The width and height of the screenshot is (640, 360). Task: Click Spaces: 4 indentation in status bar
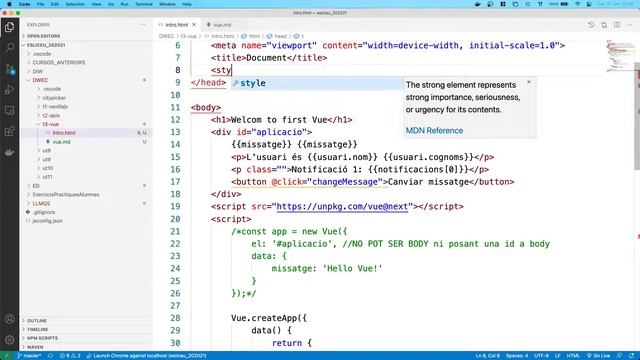point(517,356)
